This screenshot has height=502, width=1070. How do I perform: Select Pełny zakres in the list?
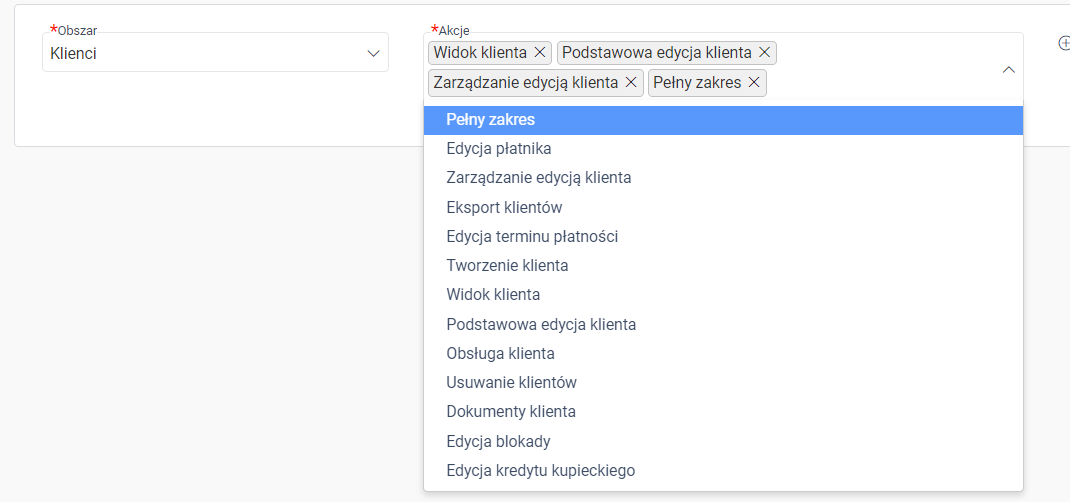click(x=723, y=119)
